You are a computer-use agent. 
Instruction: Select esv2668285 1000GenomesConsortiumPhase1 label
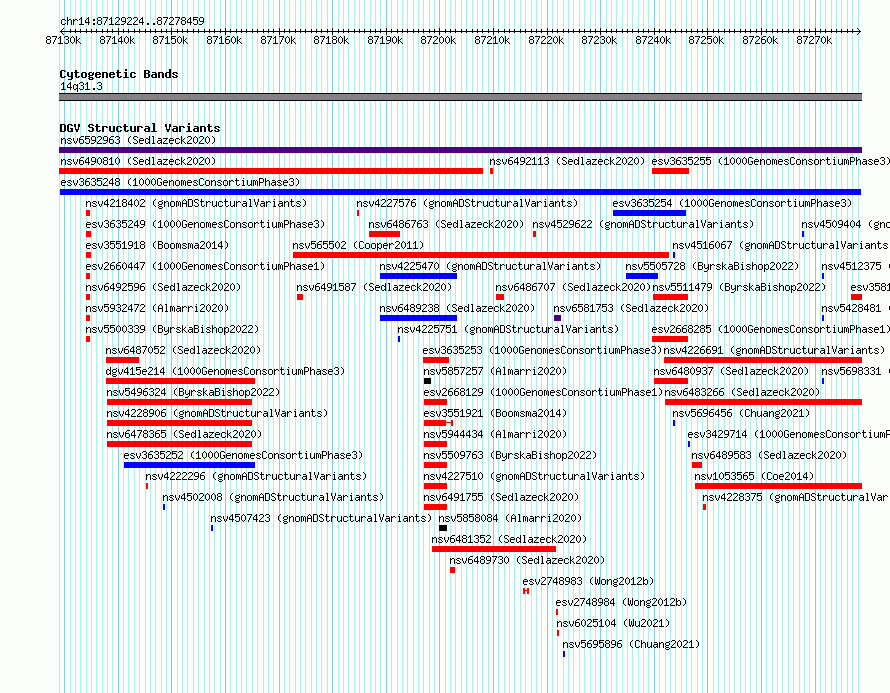(770, 329)
